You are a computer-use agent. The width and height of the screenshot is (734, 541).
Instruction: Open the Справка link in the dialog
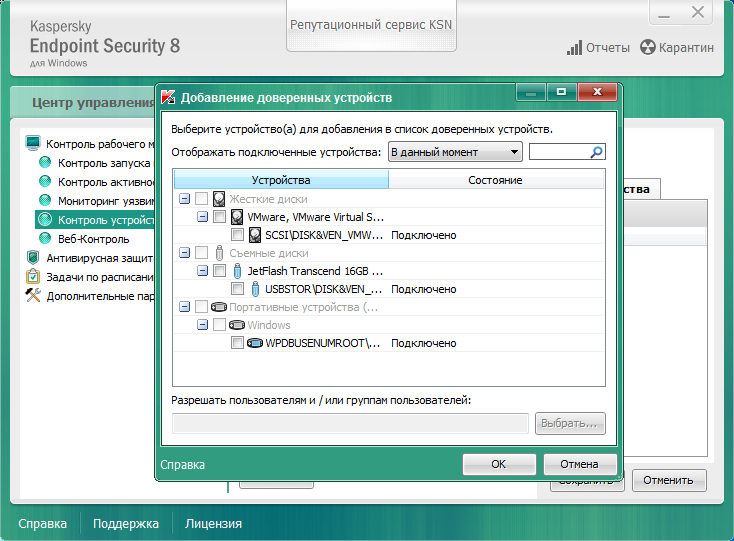coord(183,465)
